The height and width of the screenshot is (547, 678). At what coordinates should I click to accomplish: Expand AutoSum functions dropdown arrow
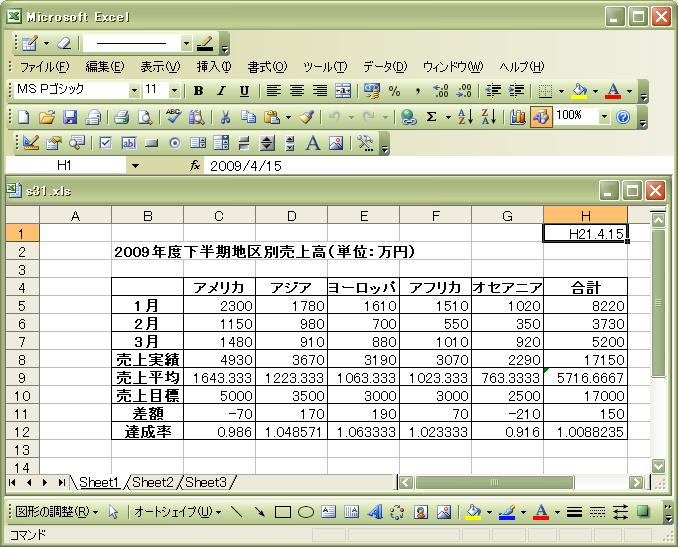(x=448, y=117)
